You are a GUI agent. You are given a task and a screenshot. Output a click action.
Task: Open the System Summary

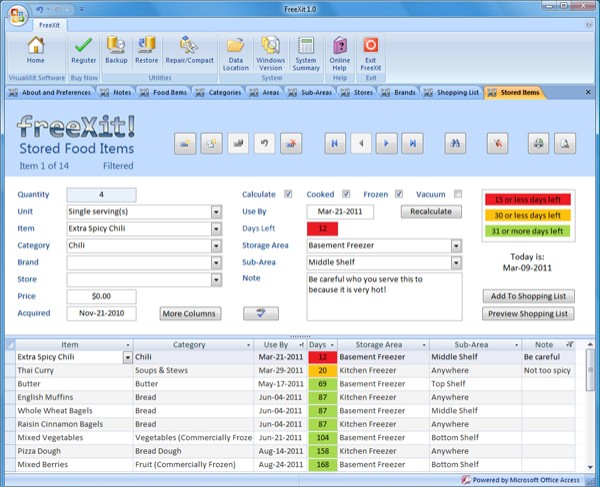point(305,49)
